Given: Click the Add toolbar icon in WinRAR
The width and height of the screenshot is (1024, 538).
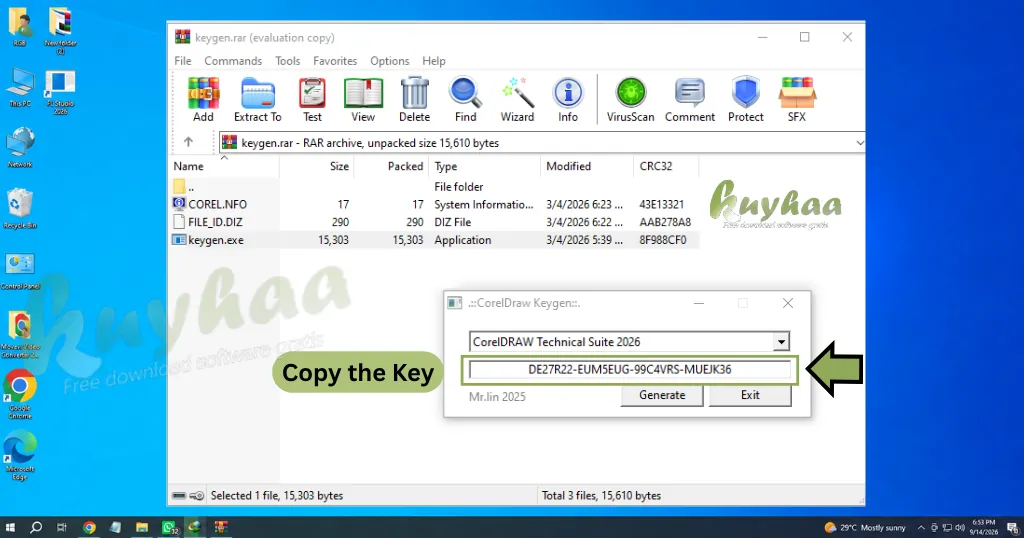Looking at the screenshot, I should click(x=203, y=99).
